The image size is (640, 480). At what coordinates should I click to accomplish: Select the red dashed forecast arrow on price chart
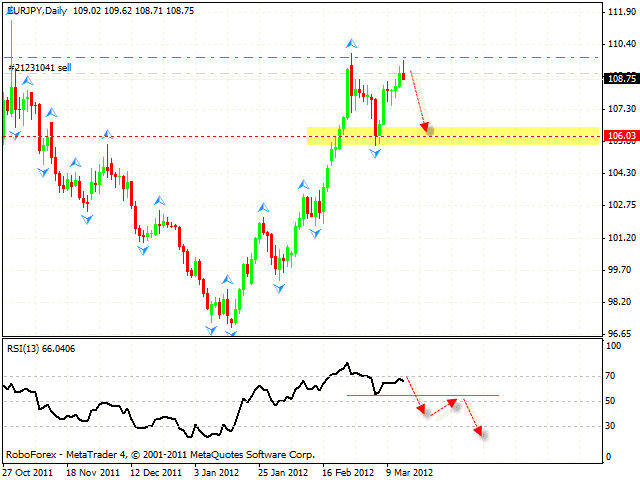[418, 100]
